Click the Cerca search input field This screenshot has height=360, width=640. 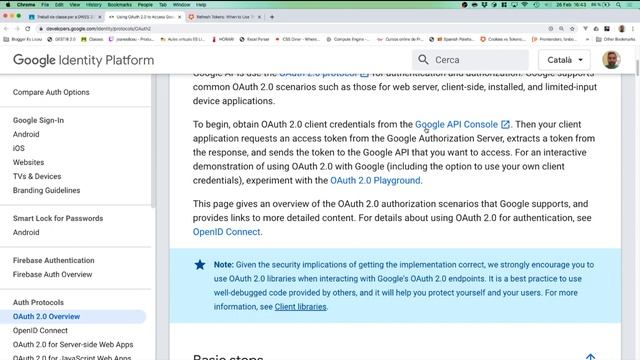[470, 60]
